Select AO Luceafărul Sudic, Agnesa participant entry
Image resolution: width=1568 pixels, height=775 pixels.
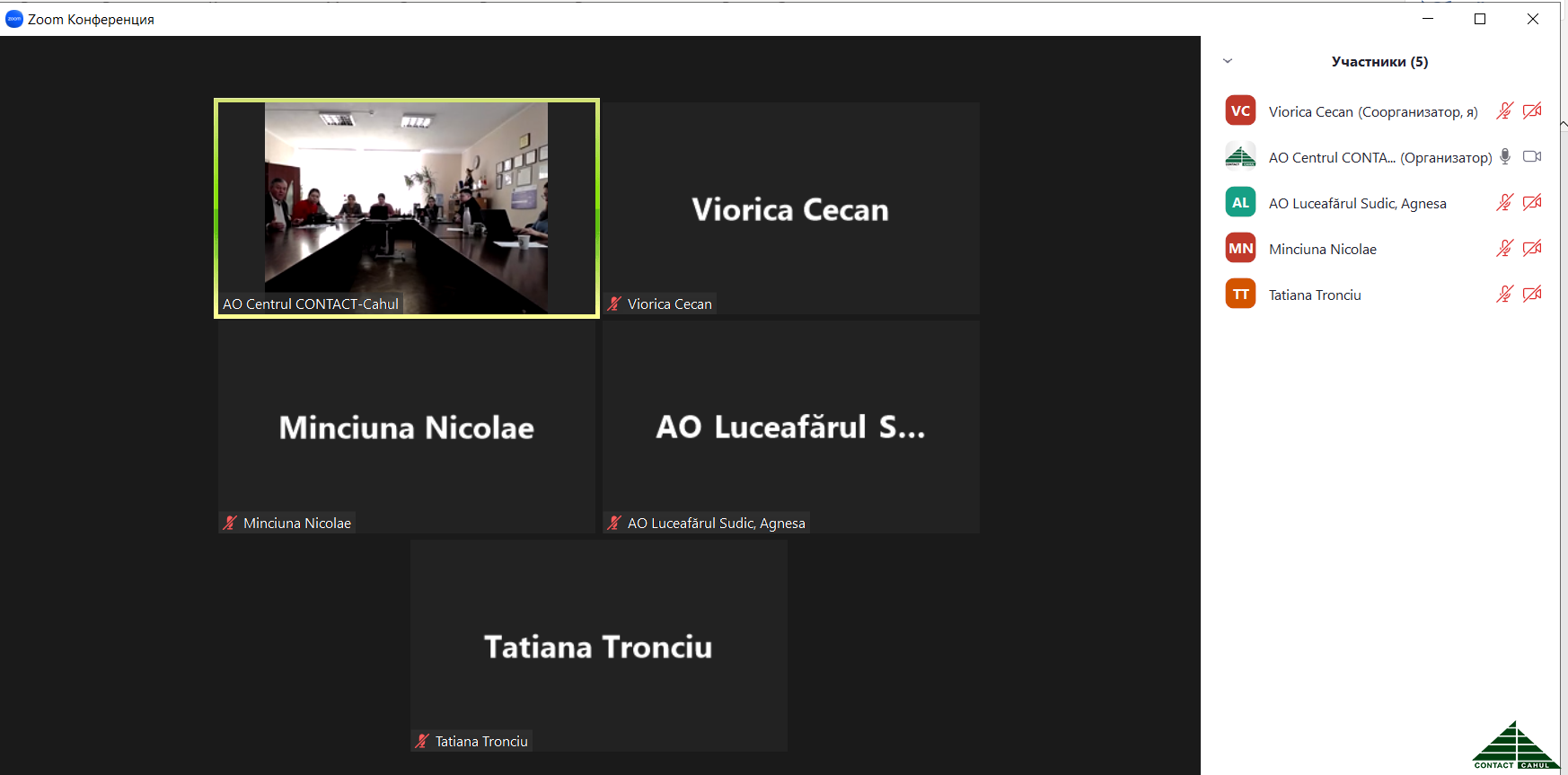(1357, 204)
